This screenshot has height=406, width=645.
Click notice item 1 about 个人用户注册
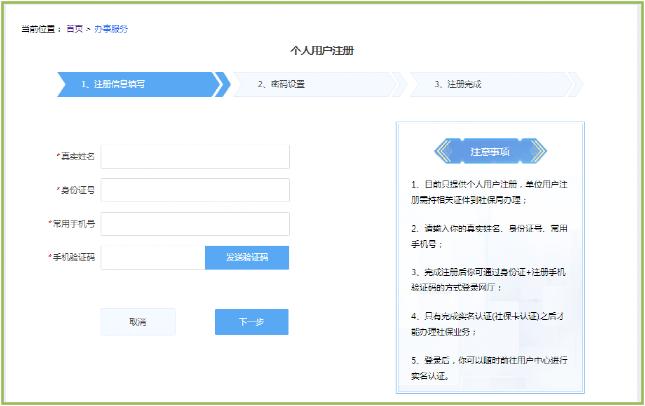tap(490, 192)
